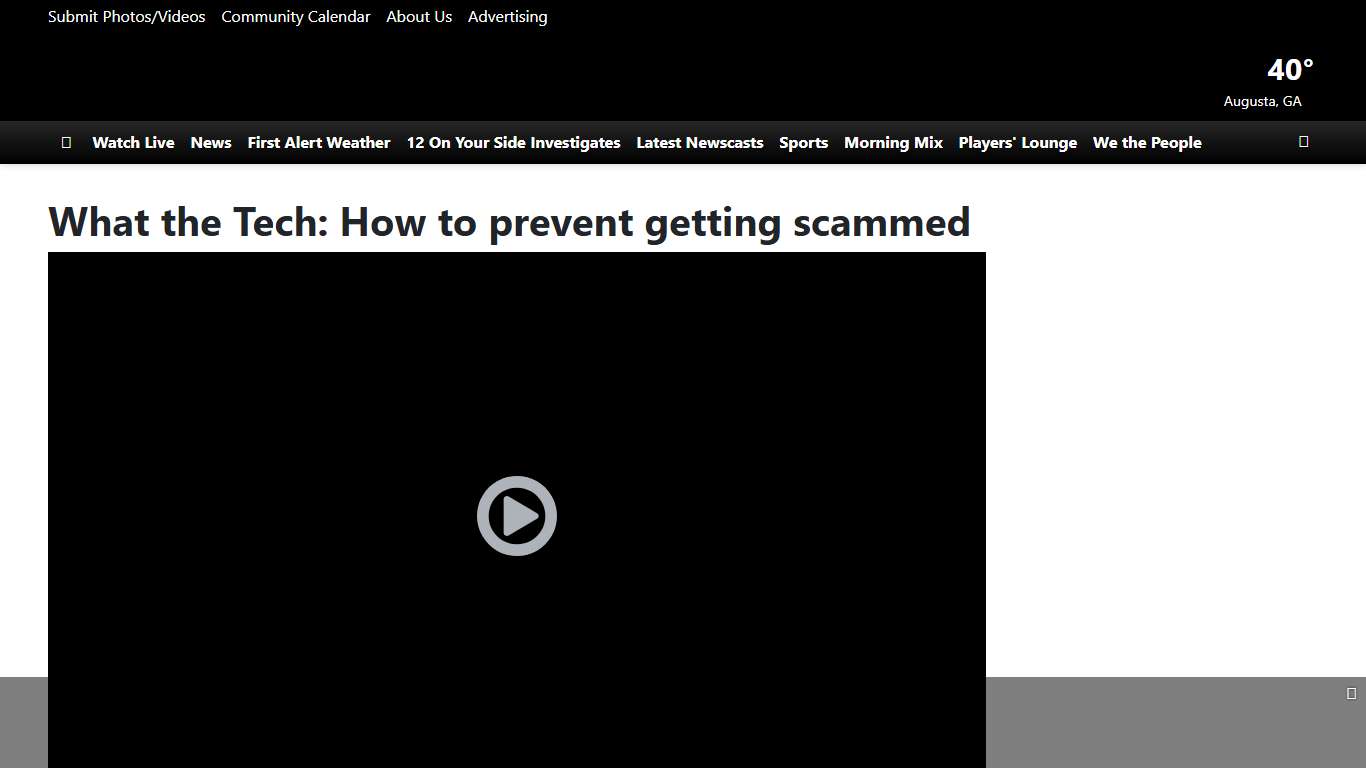Open the Advertising page
The image size is (1366, 768).
click(x=507, y=16)
